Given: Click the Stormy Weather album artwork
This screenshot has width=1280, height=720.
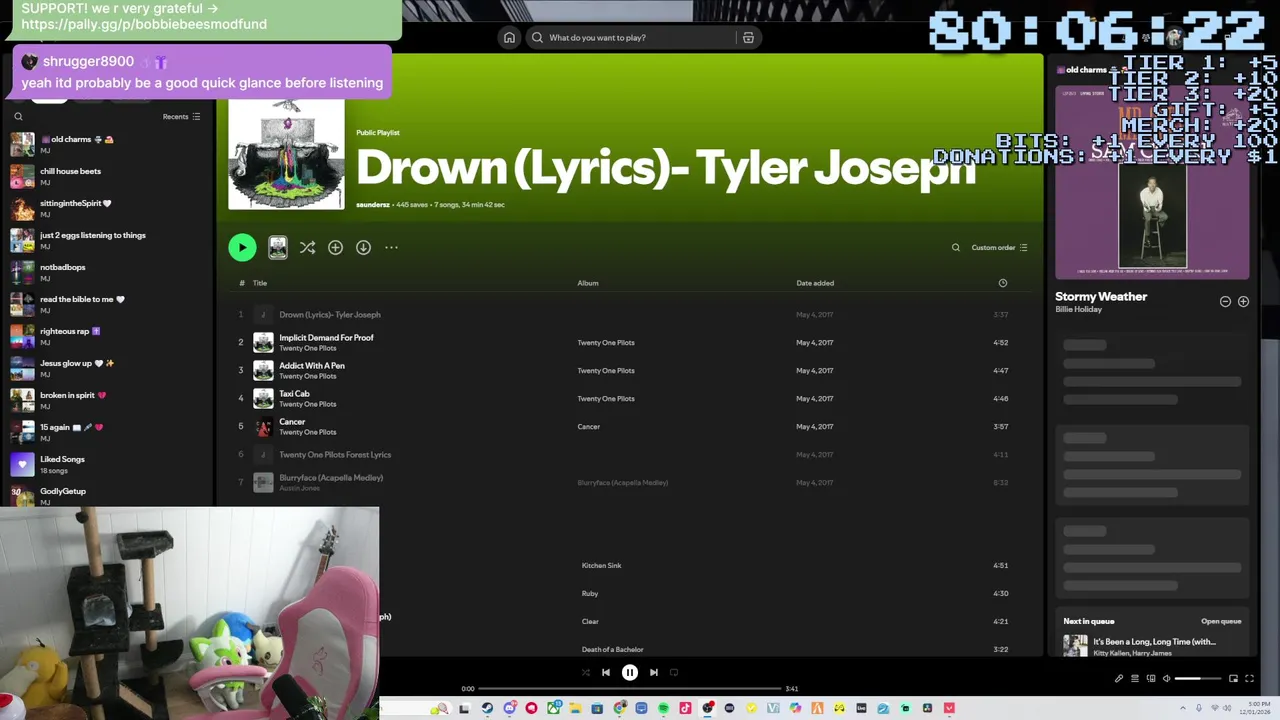Looking at the screenshot, I should [1152, 182].
